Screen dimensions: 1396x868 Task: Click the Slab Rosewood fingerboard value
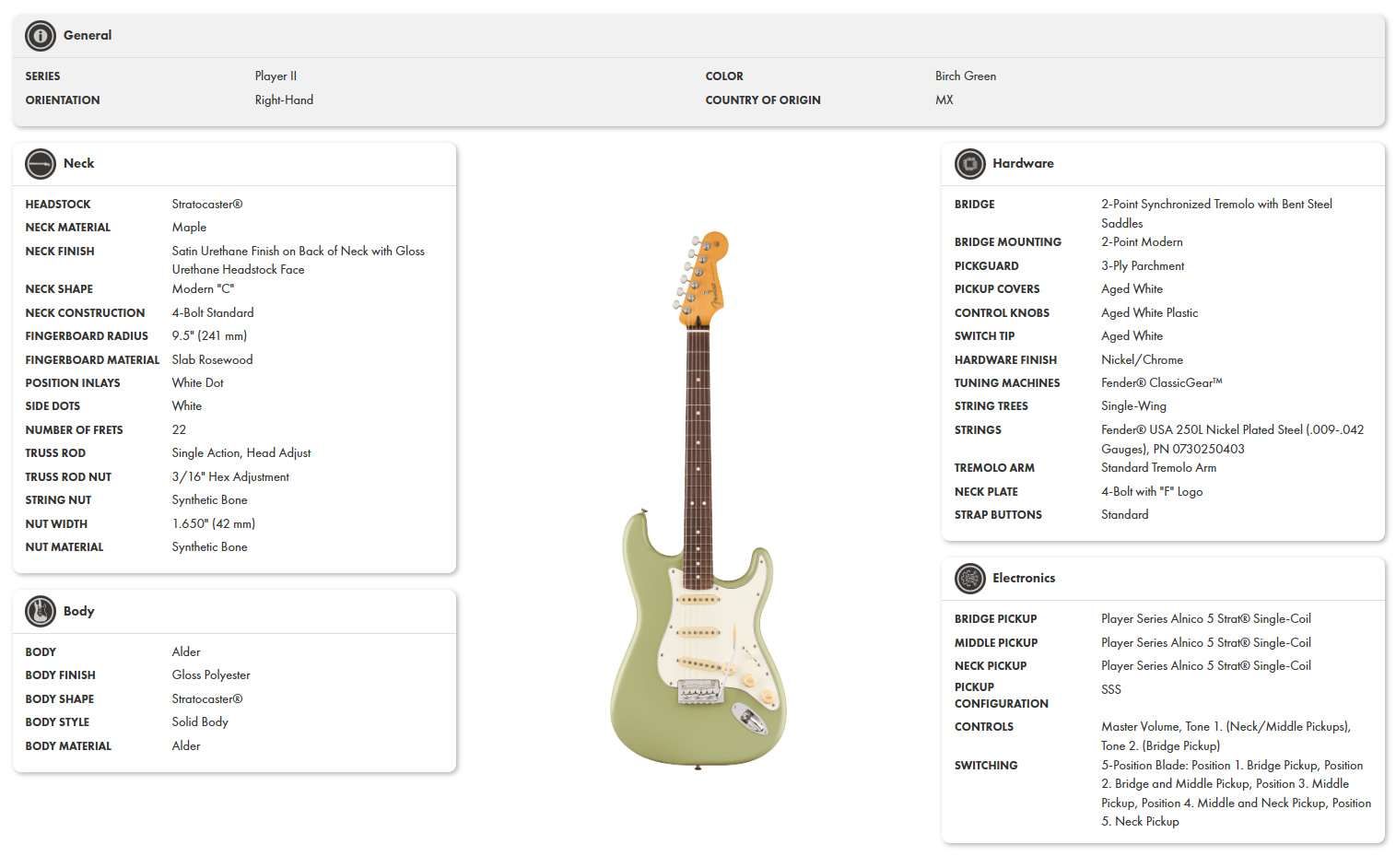click(x=212, y=359)
